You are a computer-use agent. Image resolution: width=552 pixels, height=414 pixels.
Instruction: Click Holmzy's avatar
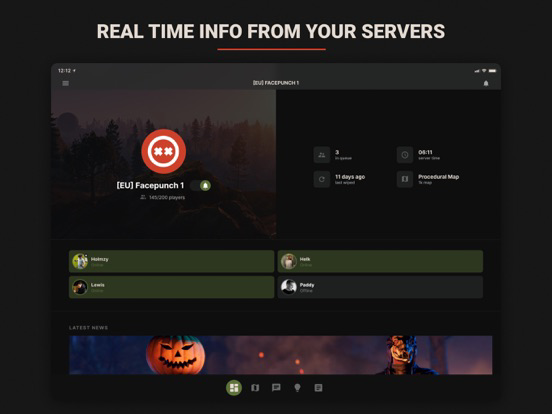[x=80, y=261]
